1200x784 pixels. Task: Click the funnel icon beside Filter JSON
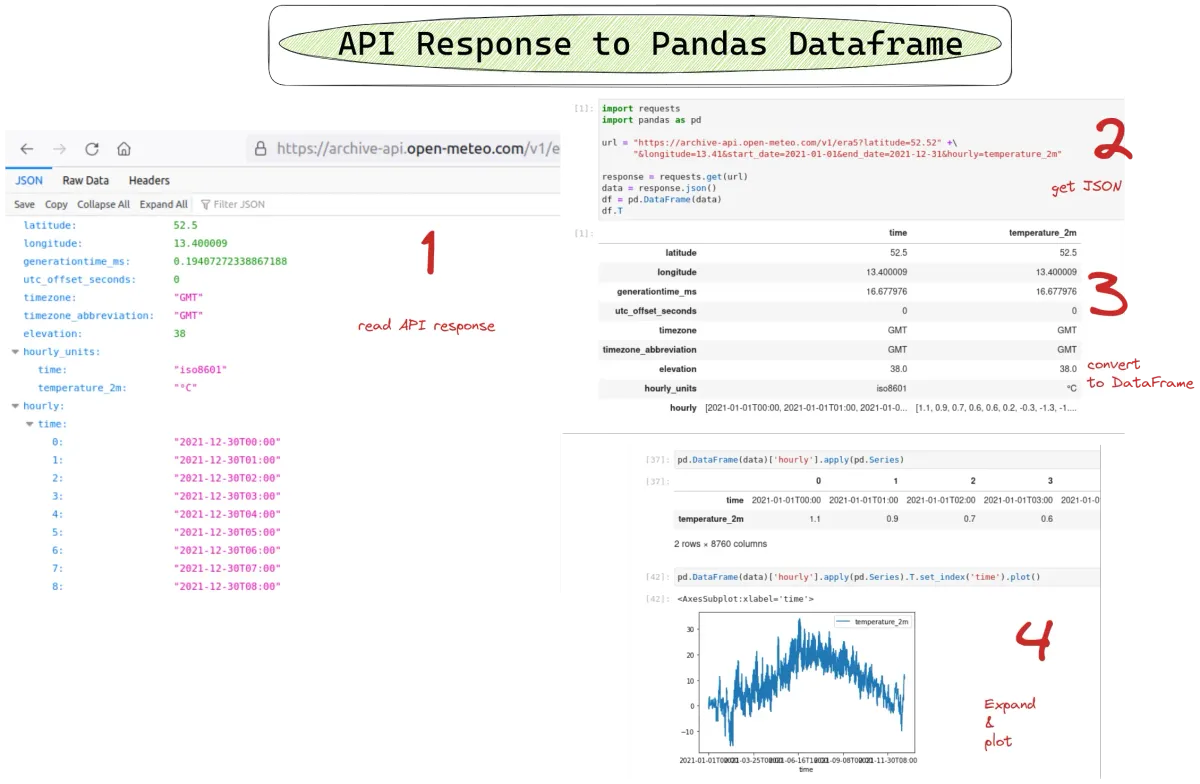pyautogui.click(x=205, y=205)
